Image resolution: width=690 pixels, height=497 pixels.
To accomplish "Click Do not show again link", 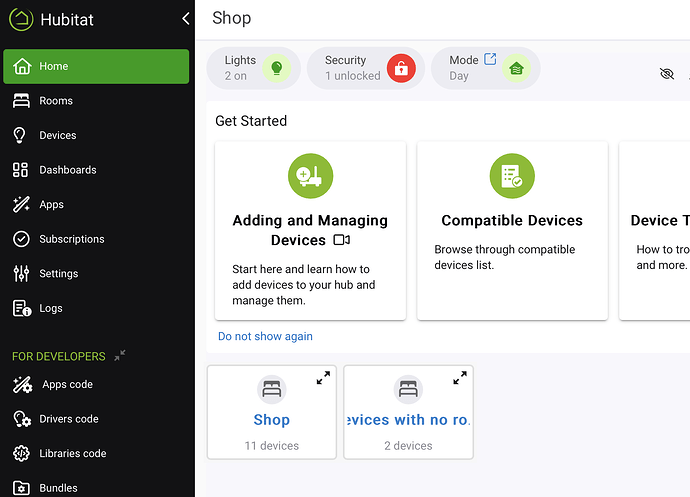I will (x=265, y=336).
